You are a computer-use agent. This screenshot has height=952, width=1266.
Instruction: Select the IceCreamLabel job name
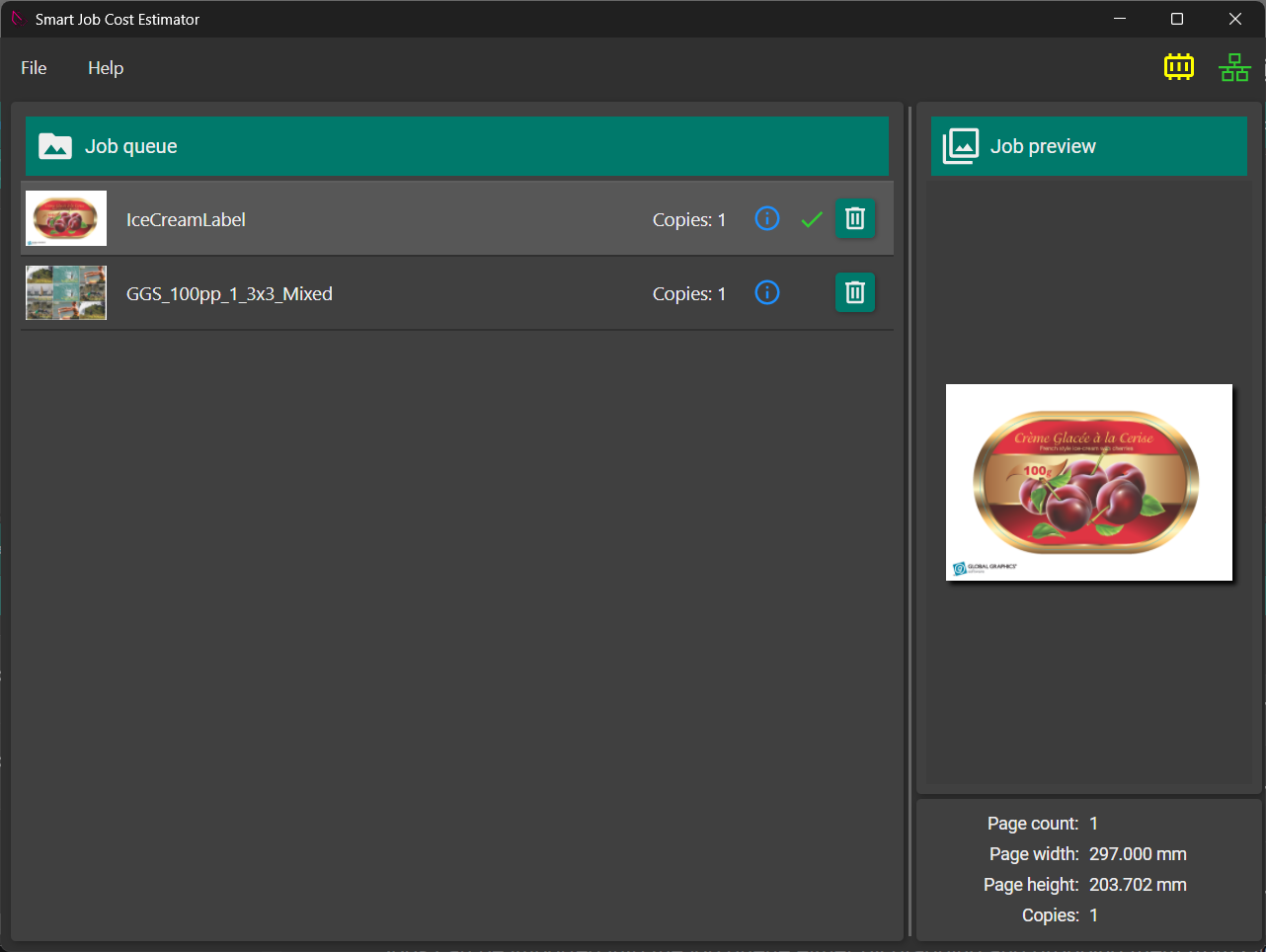pyautogui.click(x=186, y=220)
